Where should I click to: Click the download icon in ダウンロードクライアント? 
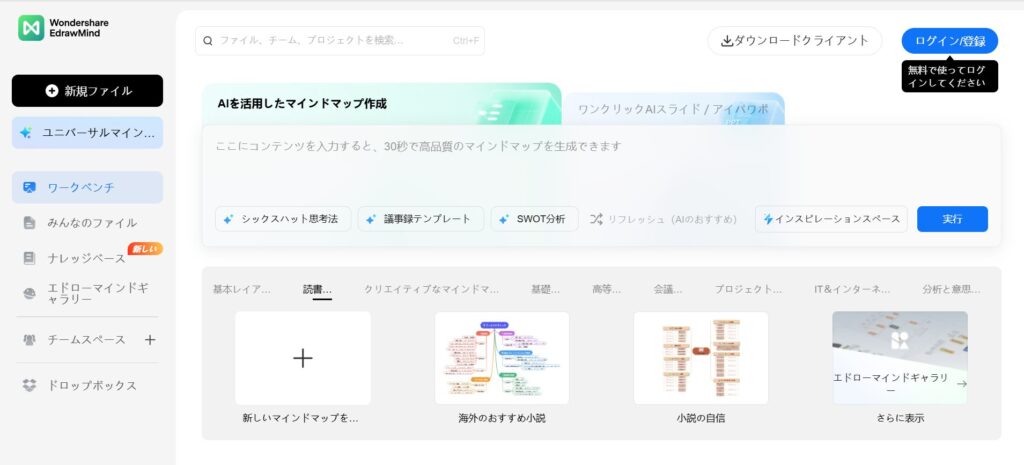727,41
